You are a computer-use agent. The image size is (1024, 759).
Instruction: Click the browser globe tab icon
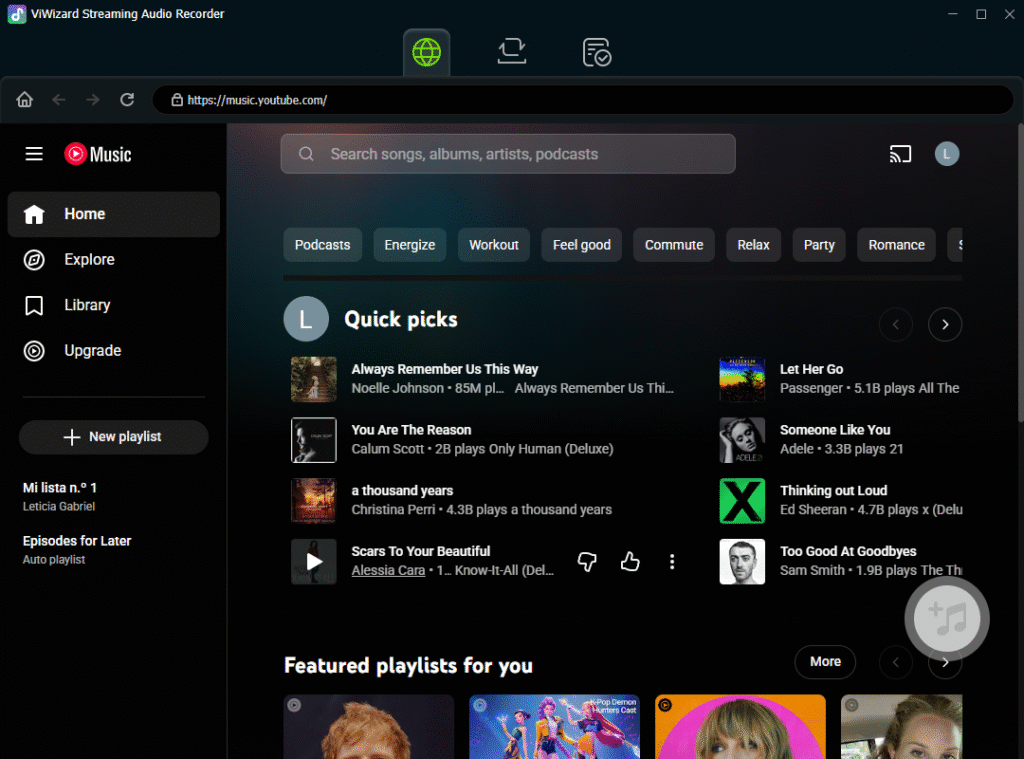click(x=427, y=52)
